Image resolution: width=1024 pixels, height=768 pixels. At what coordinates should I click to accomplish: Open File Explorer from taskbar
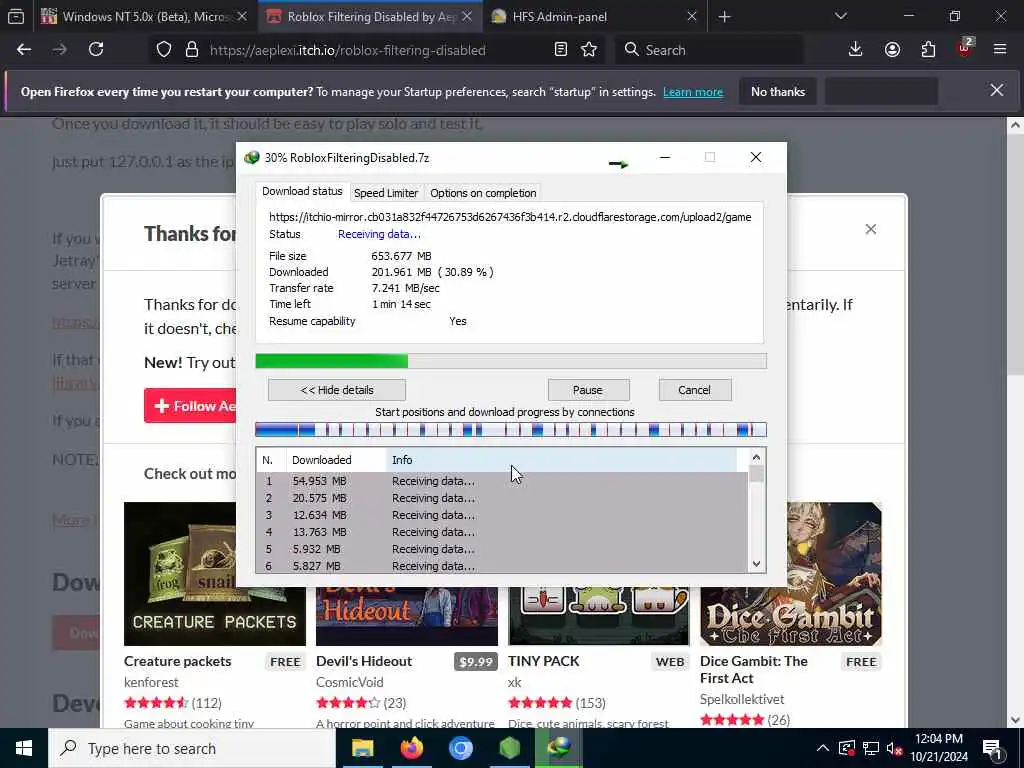(362, 748)
